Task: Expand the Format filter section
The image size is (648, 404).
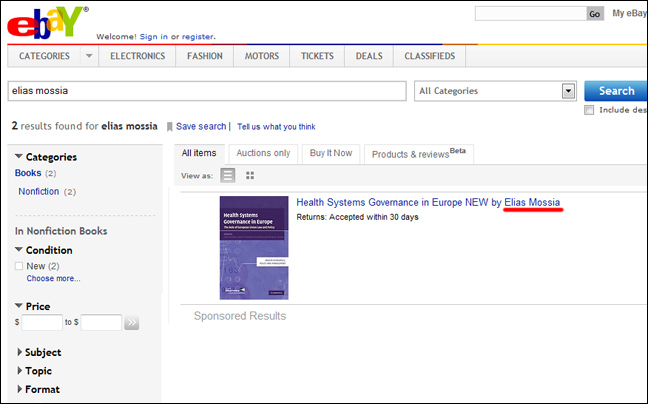Action: (21, 389)
